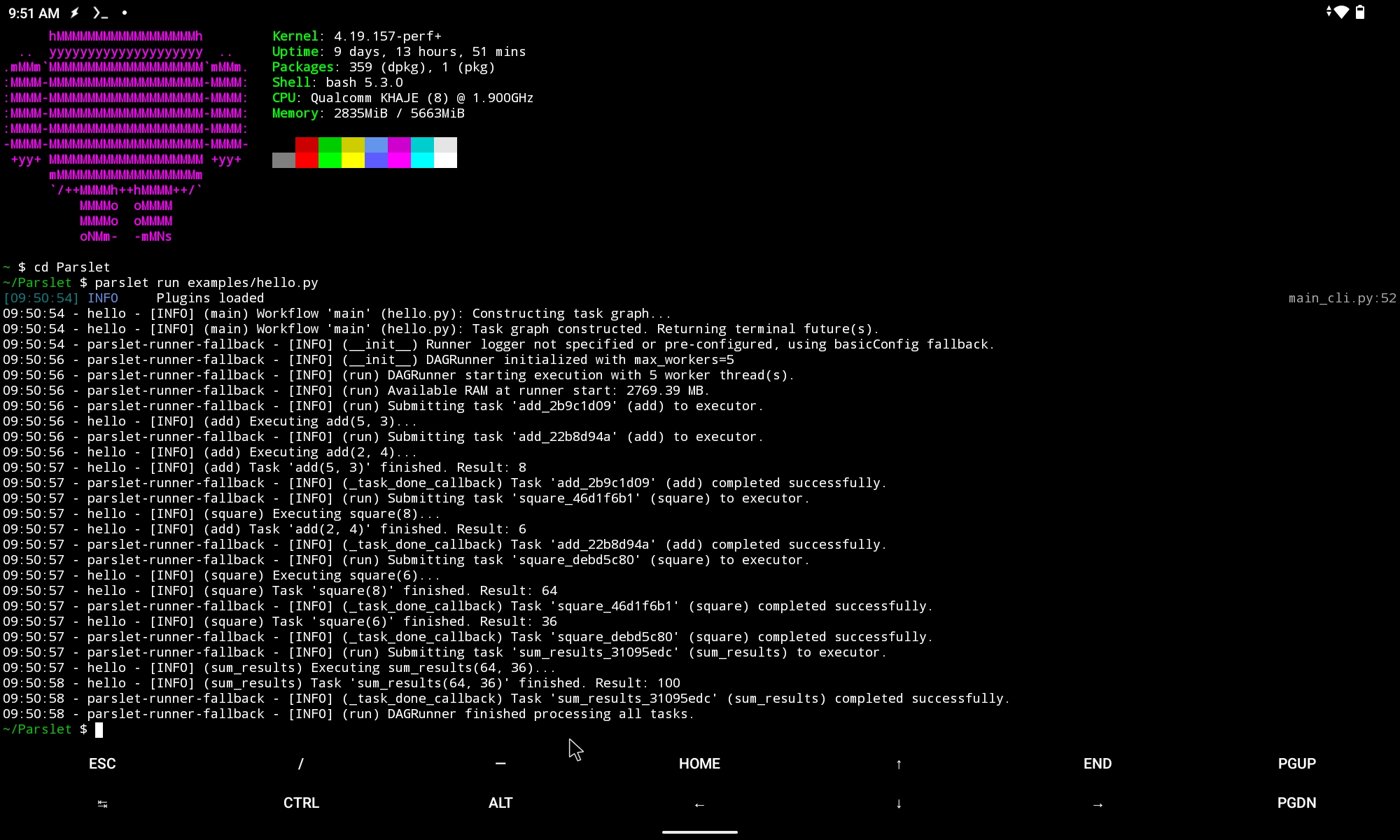The image size is (1400, 840).
Task: Tap the battery indicator icon
Action: [1360, 12]
